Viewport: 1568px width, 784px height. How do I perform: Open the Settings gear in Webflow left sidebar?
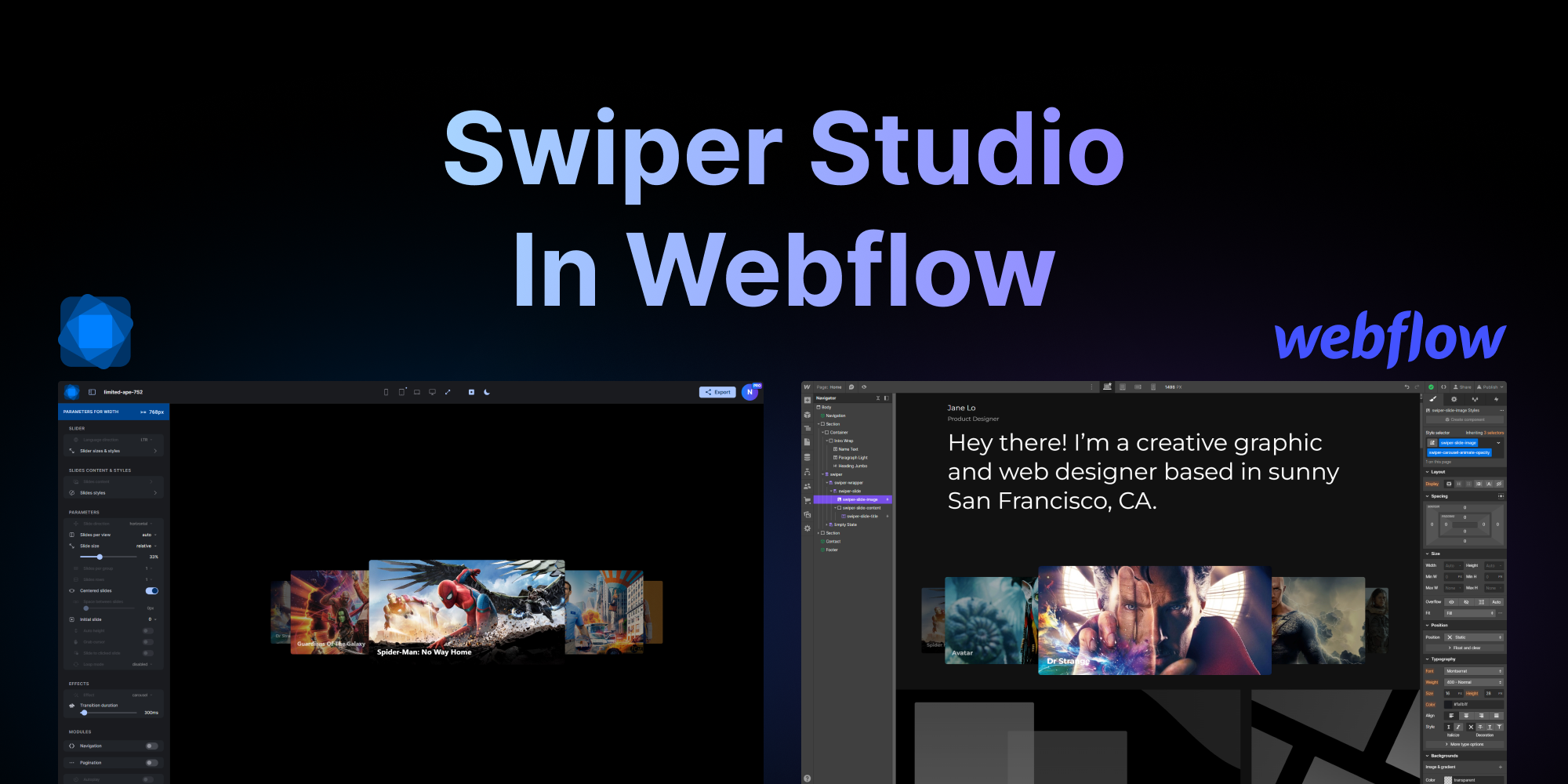tap(808, 528)
